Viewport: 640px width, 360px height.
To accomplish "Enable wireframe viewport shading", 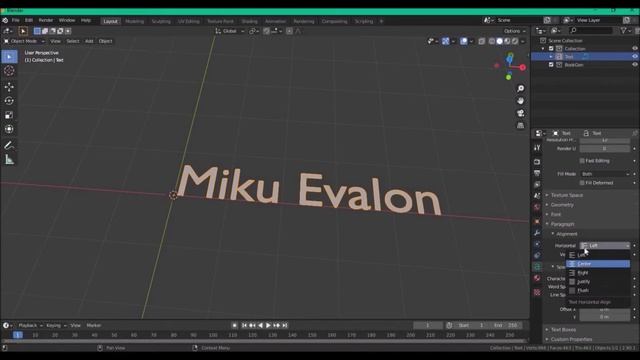I will click(x=492, y=41).
